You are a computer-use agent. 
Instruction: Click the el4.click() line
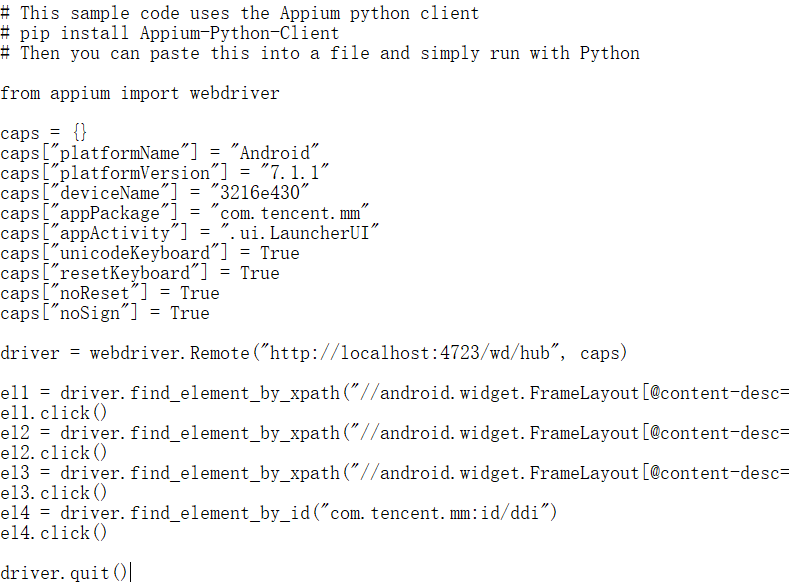(53, 533)
